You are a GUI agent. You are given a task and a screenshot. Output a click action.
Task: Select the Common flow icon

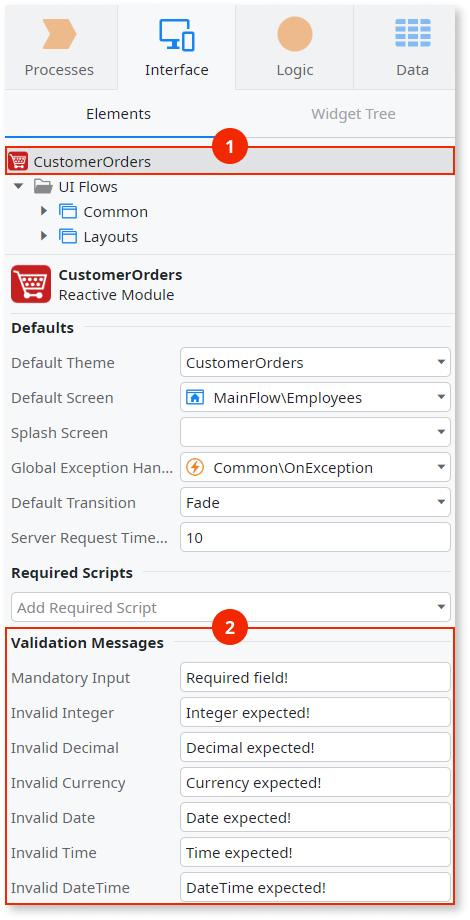tap(68, 212)
